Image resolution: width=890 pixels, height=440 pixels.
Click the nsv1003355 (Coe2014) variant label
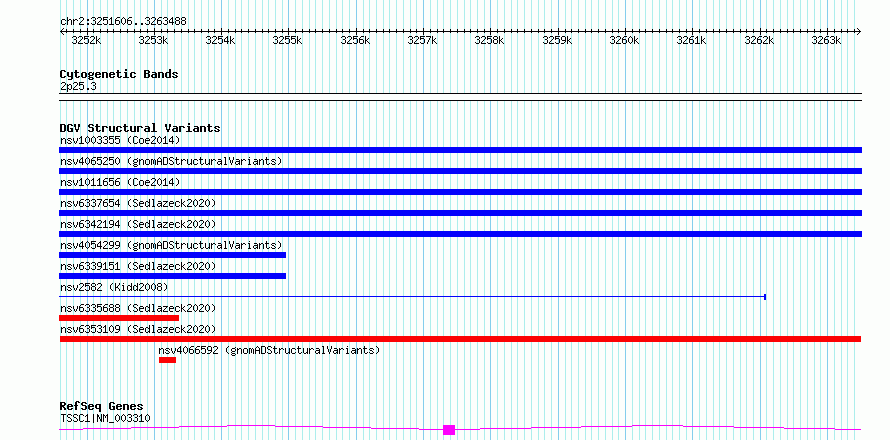(120, 140)
